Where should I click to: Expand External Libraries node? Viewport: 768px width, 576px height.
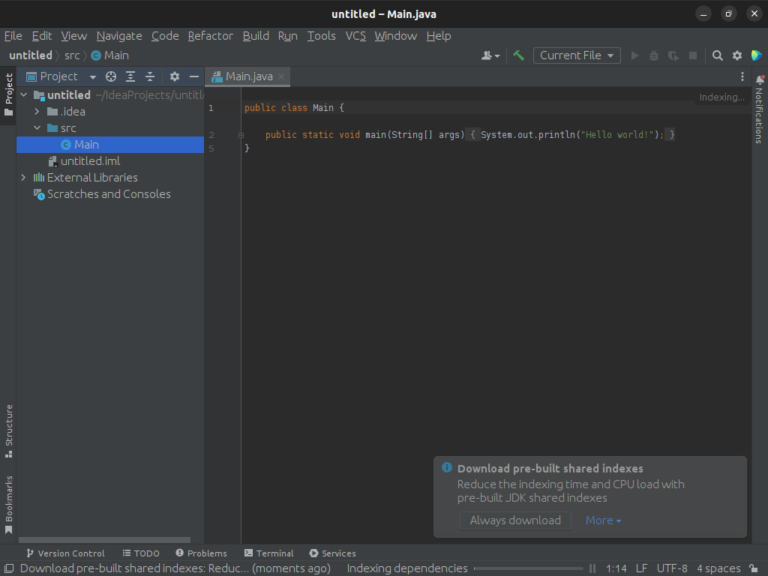coord(24,177)
